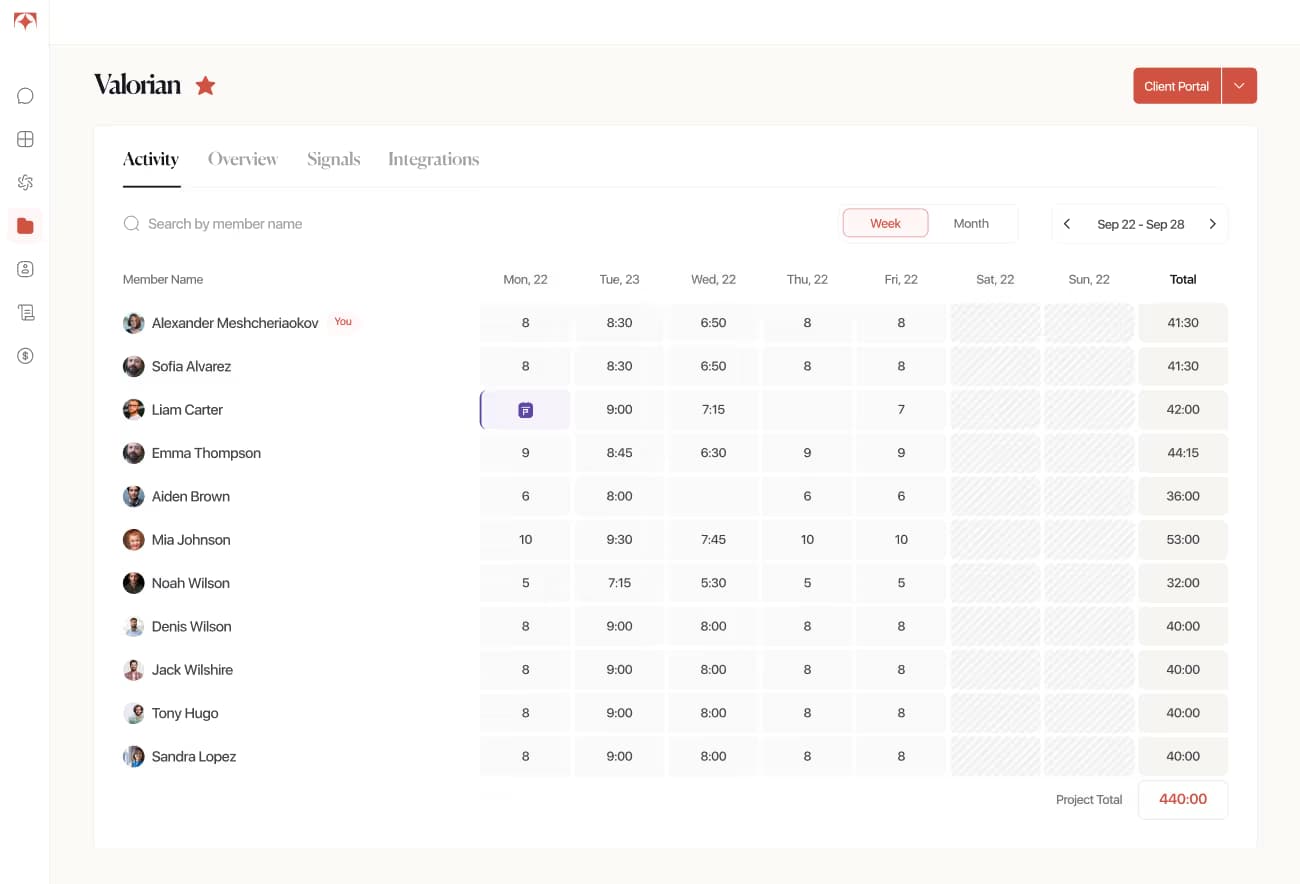
Task: Click Alexander Meshcheriaokov's avatar
Action: coord(133,323)
